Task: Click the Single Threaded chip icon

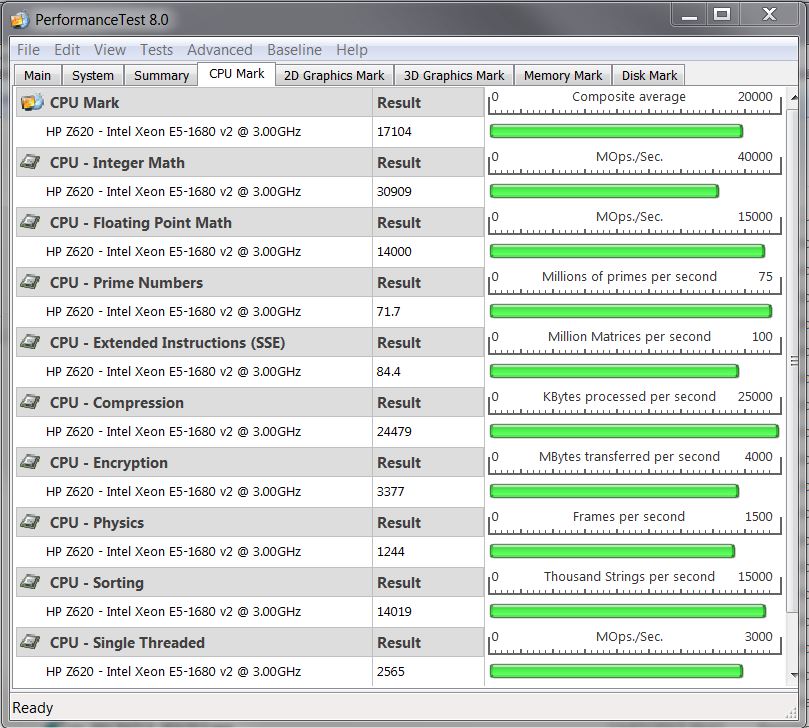Action: click(30, 641)
